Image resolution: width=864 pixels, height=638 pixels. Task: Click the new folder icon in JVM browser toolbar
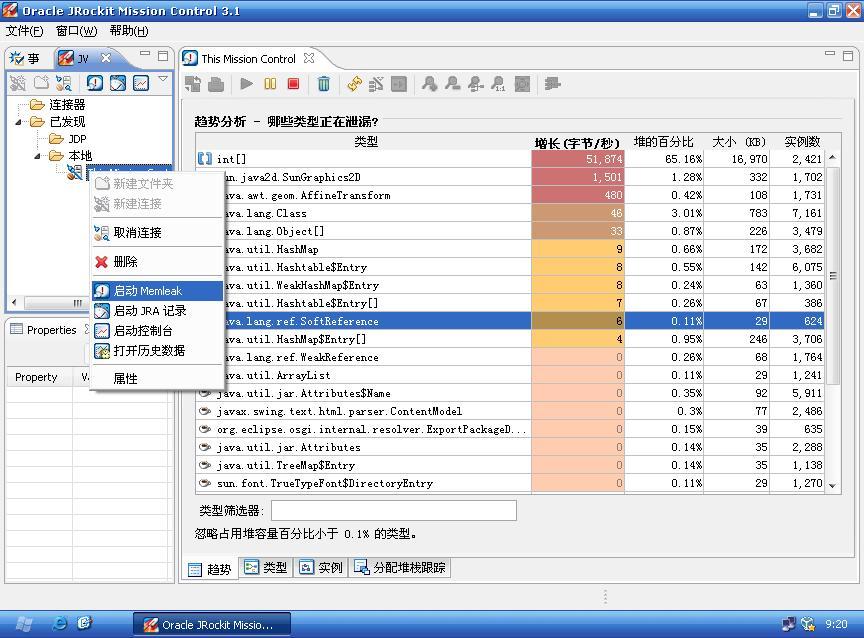(41, 83)
